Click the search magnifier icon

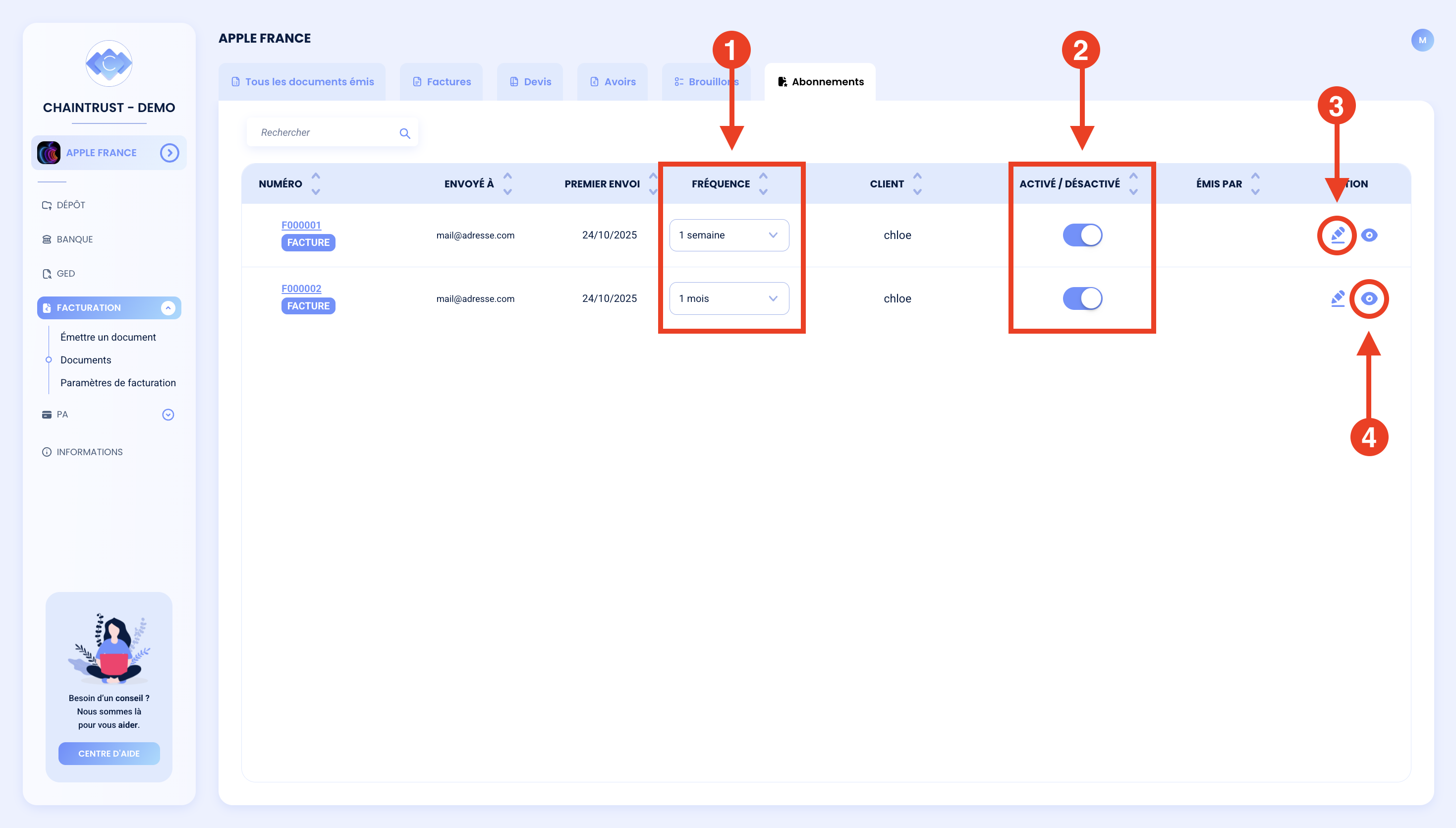(x=404, y=133)
